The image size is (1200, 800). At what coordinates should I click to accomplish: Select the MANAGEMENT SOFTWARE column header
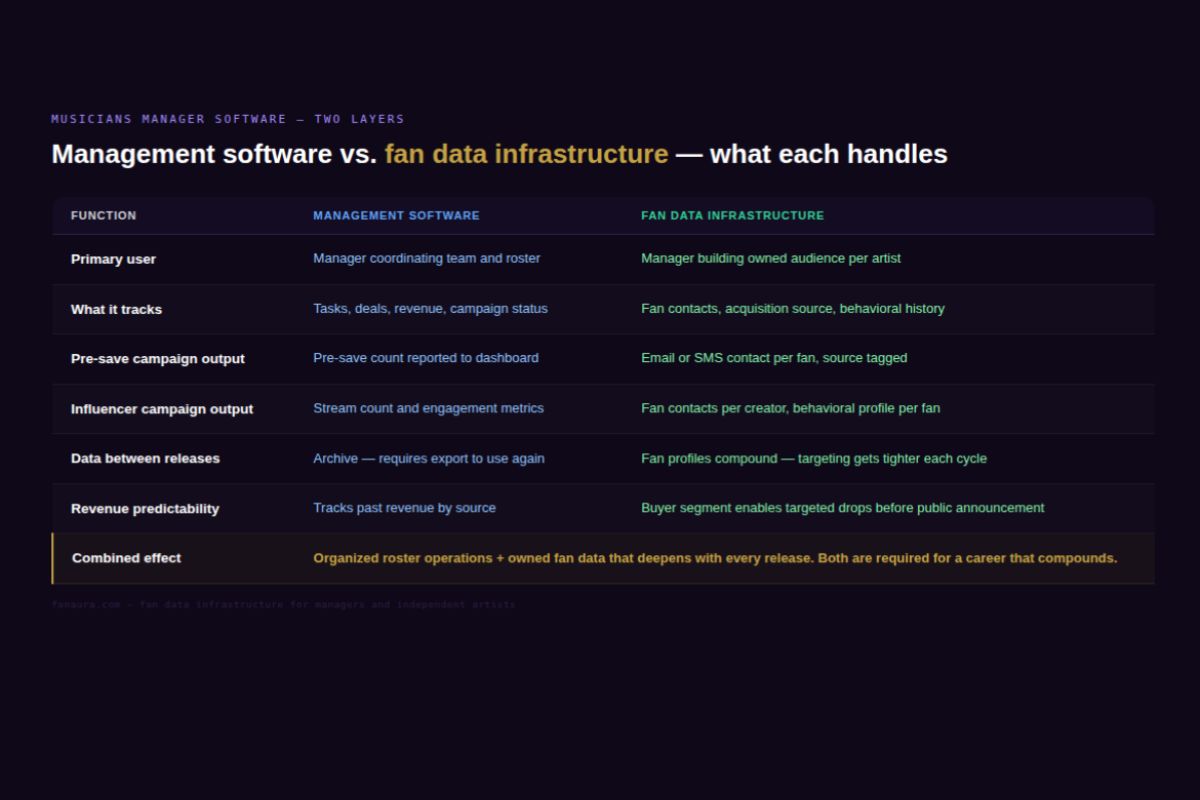click(396, 216)
